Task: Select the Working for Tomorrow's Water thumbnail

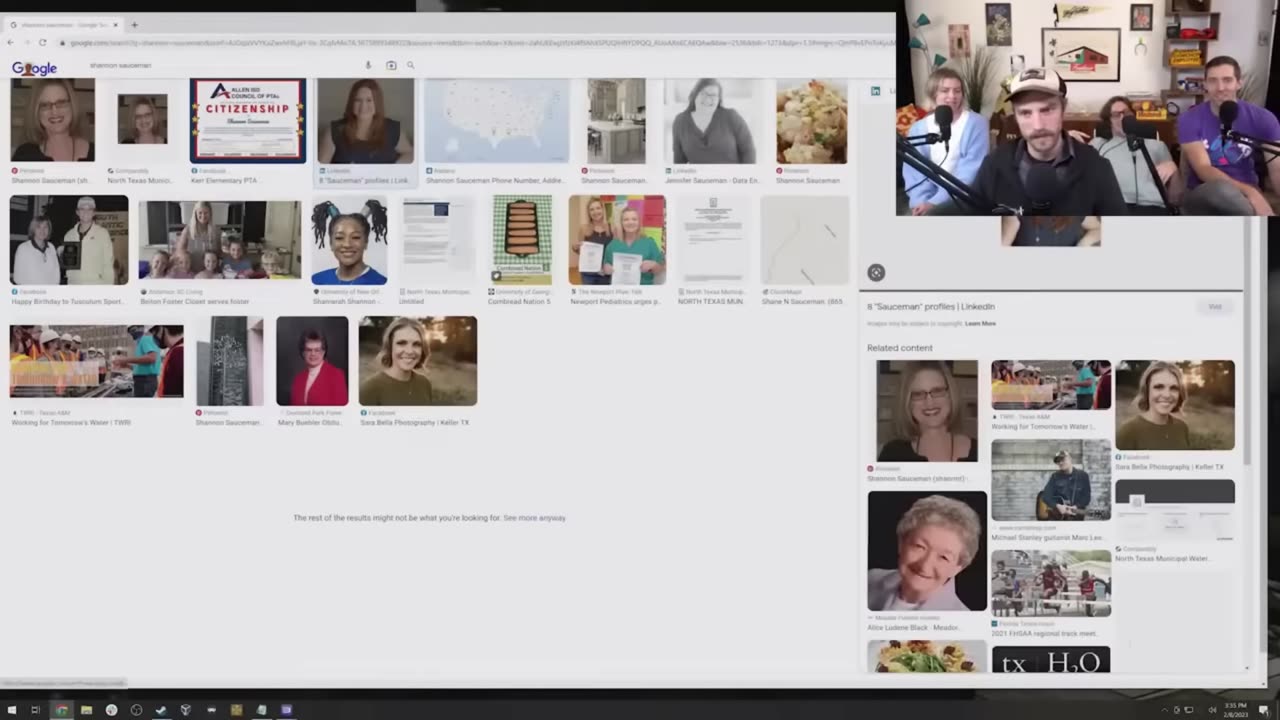Action: point(97,361)
